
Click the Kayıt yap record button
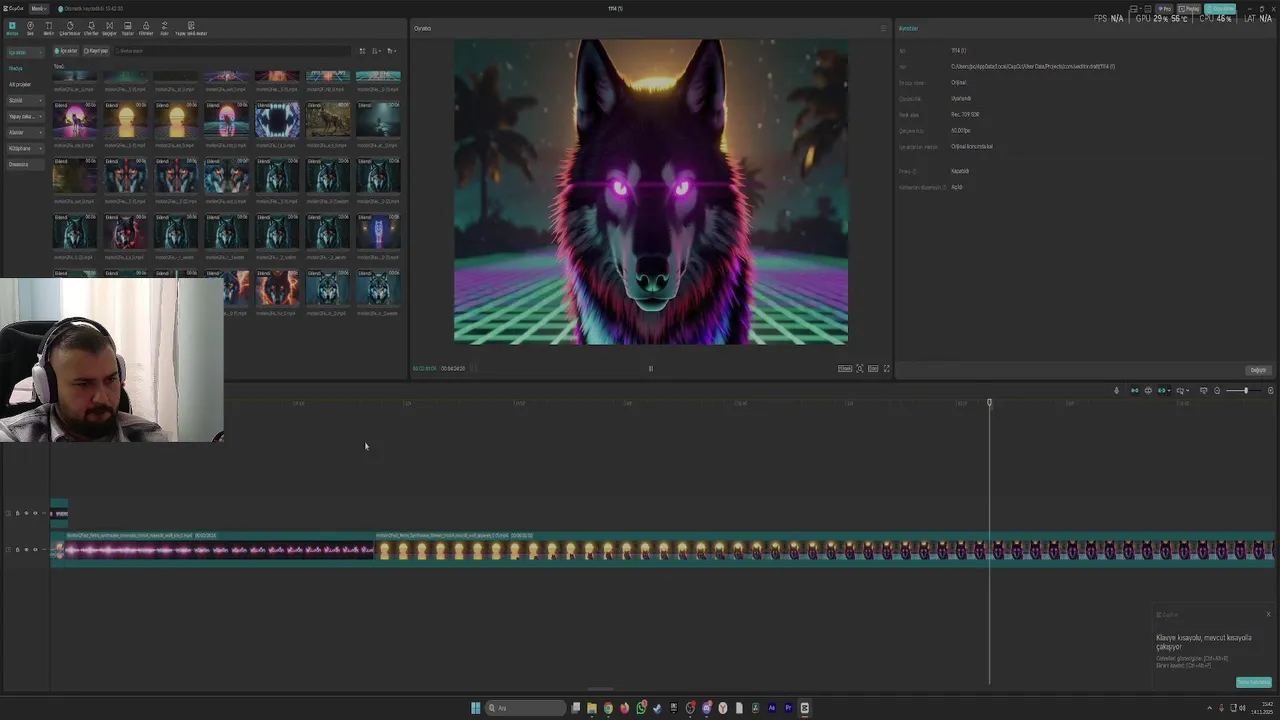point(96,51)
